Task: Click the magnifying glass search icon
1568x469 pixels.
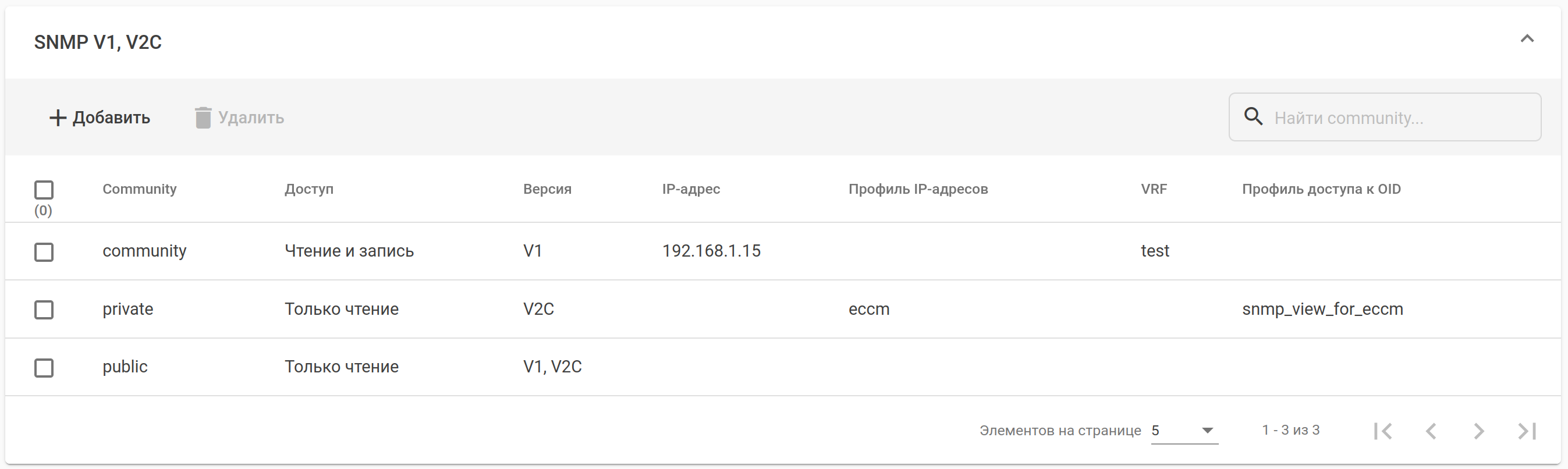Action: point(1253,116)
